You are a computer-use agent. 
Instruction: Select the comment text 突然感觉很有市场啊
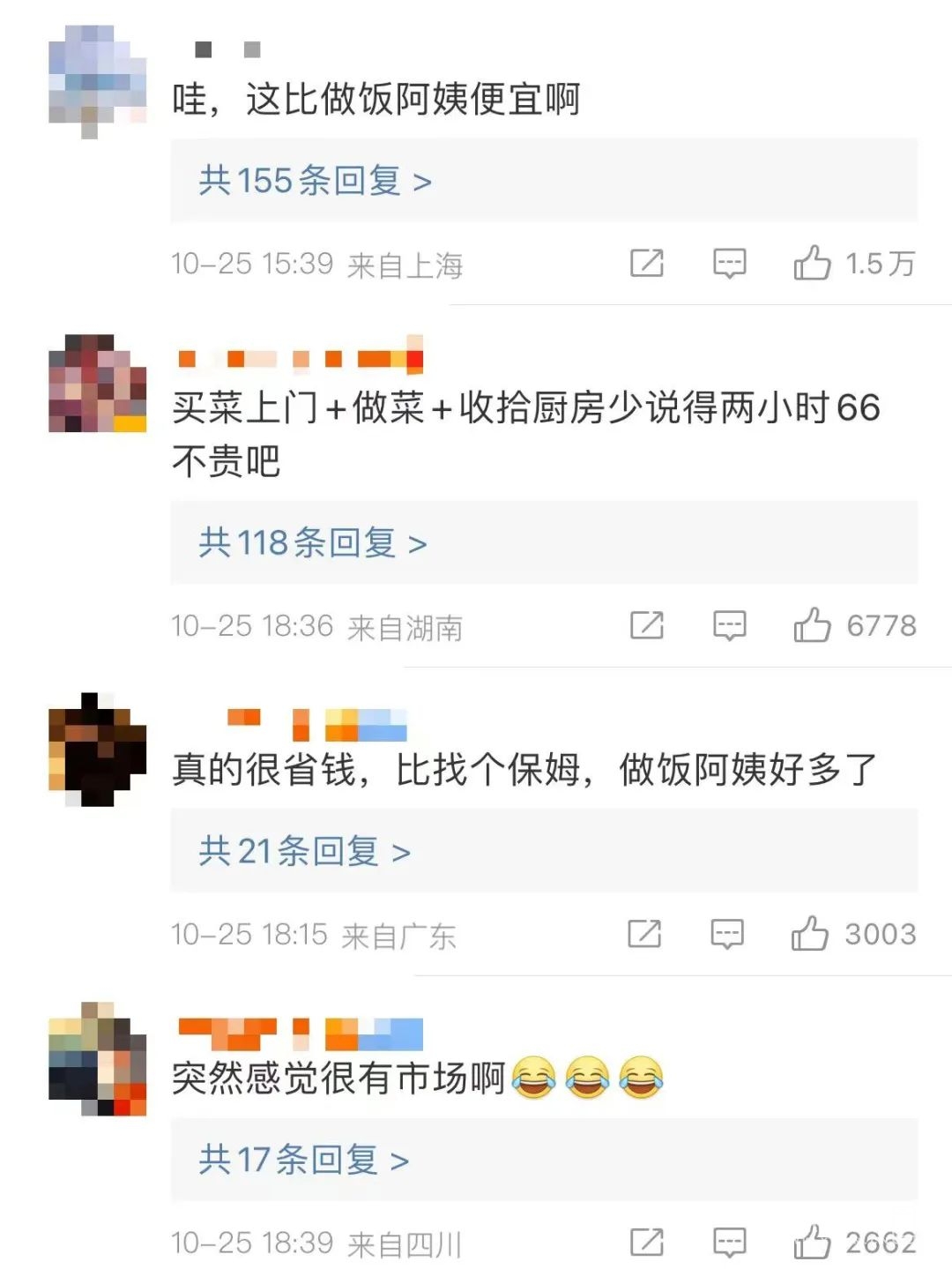tap(338, 1078)
